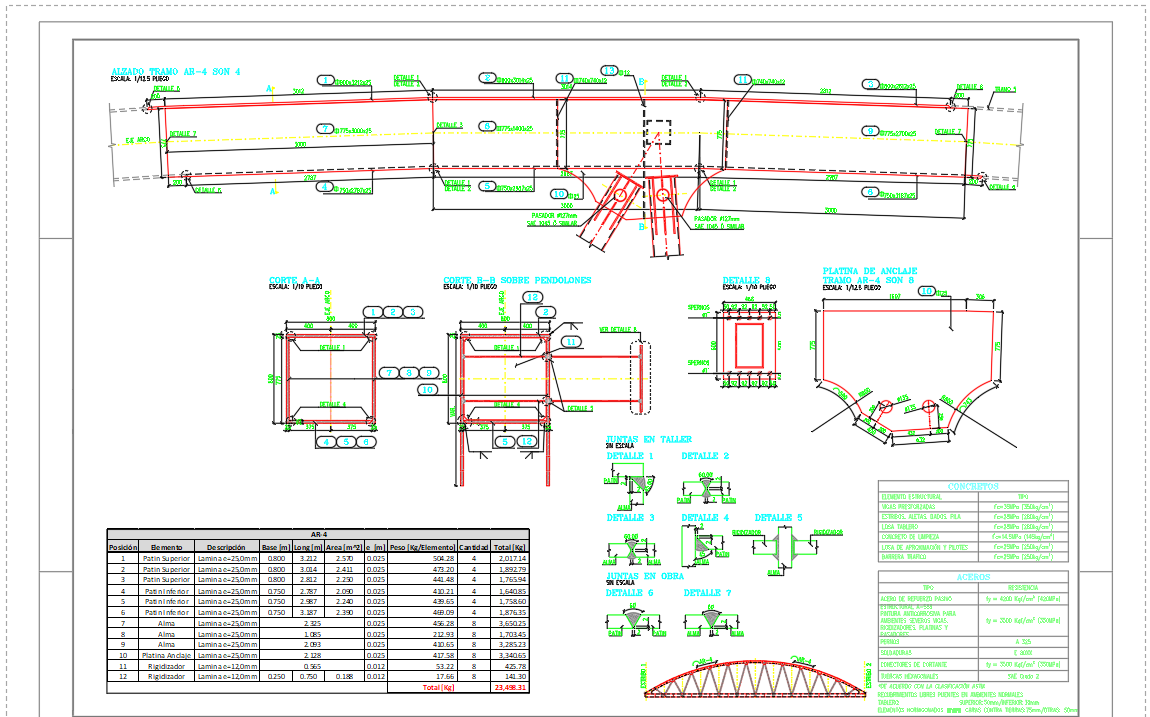Select the DETALLE 2 weld joint drawing
This screenshot has width=1150, height=717.
pyautogui.click(x=704, y=486)
